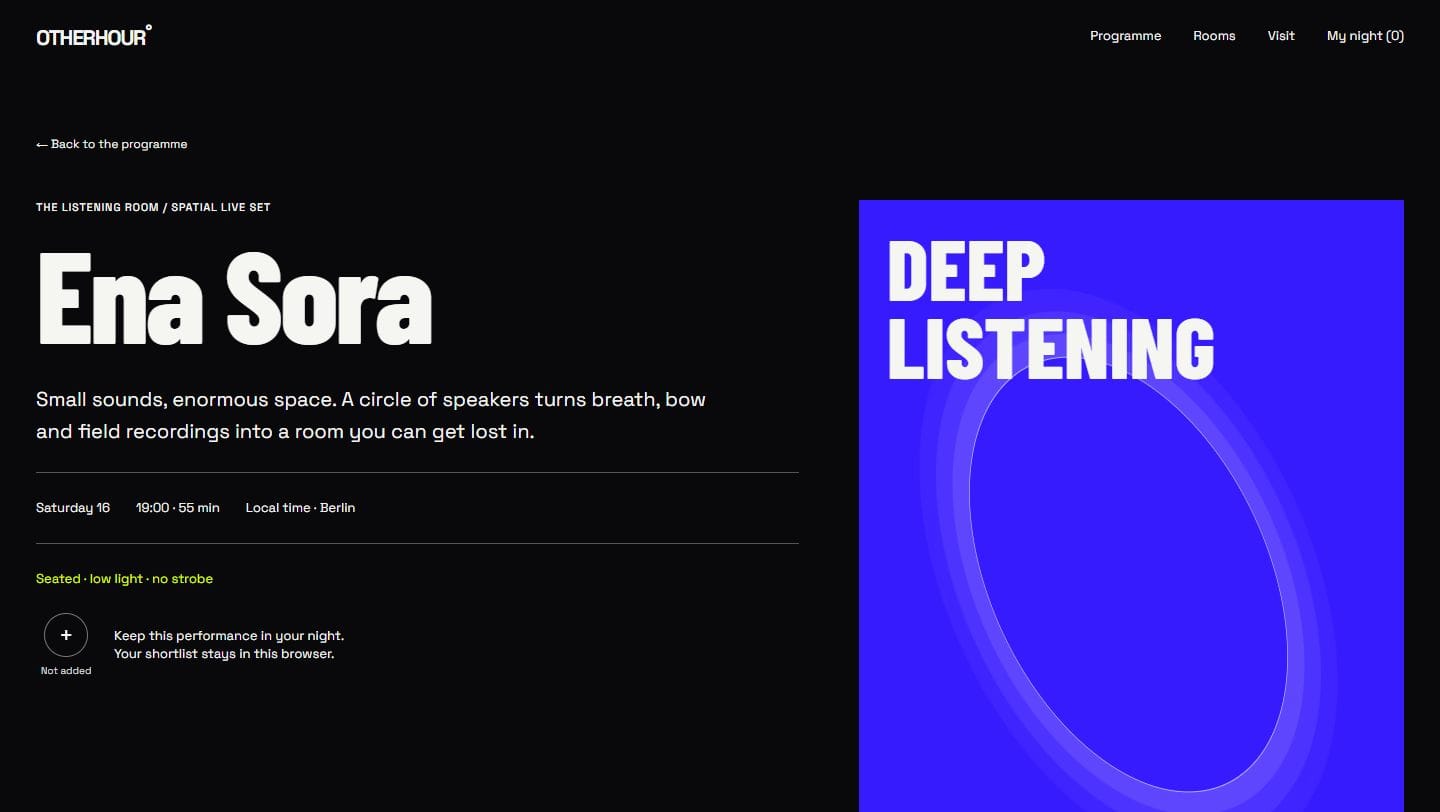Select the Saturday 16 date text
Screen dimensions: 1440x812
[x=73, y=508]
